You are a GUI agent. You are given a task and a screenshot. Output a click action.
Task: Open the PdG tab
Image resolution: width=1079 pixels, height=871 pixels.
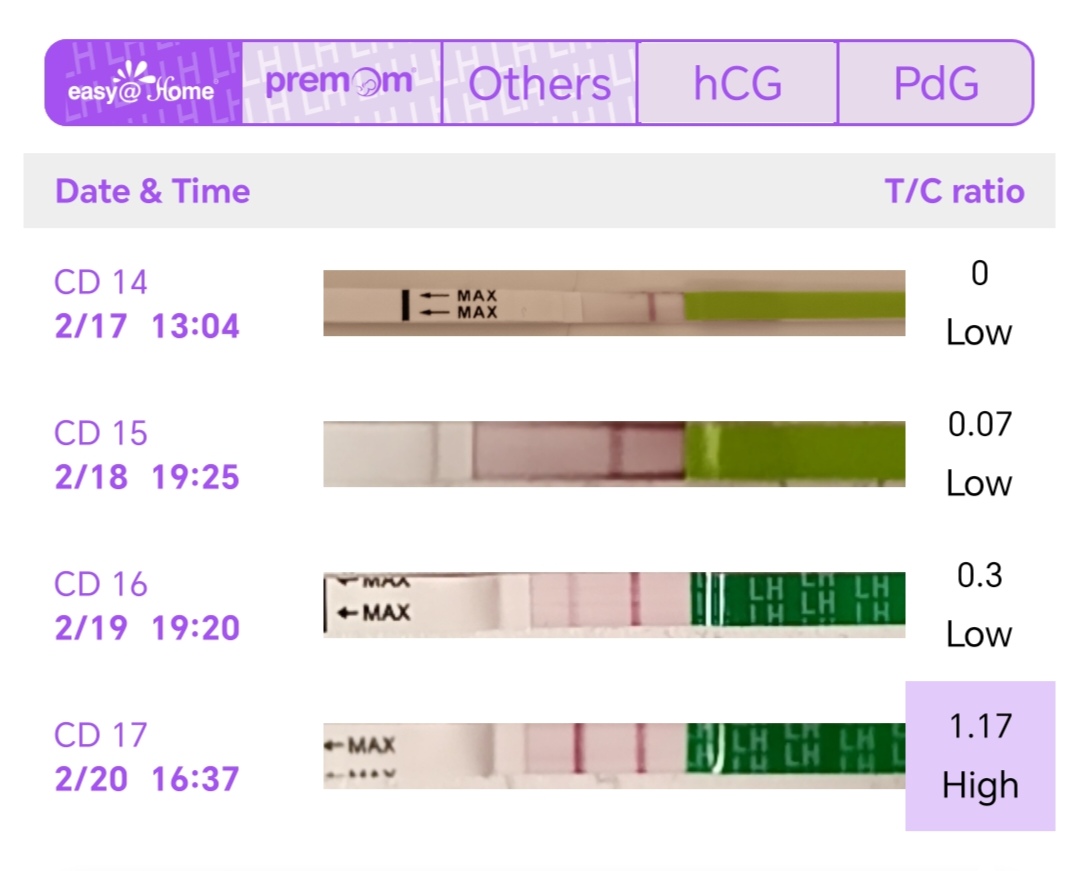[x=935, y=84]
